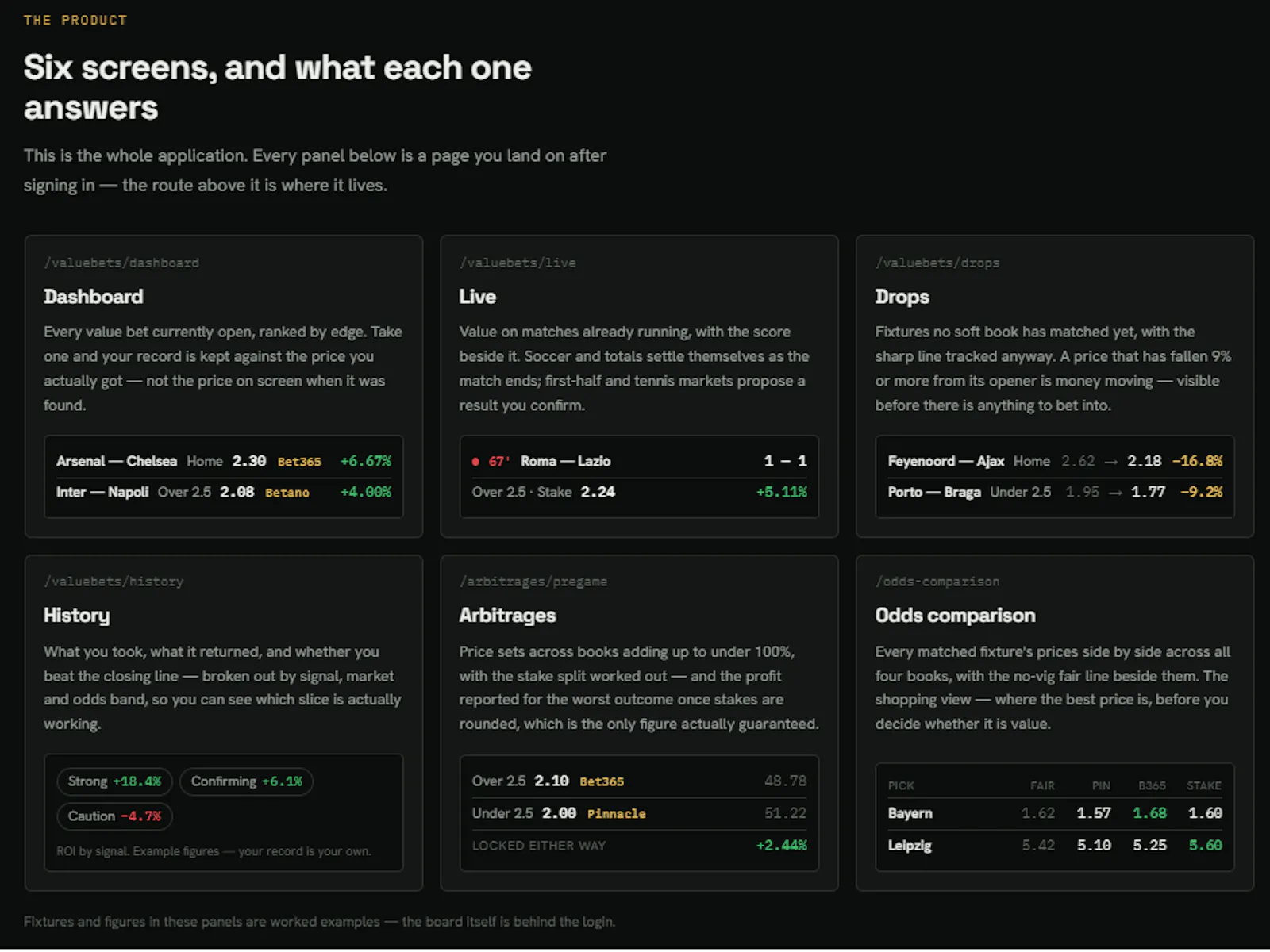1270x952 pixels.
Task: Select the Strong +18.4% signal pill
Action: [114, 781]
